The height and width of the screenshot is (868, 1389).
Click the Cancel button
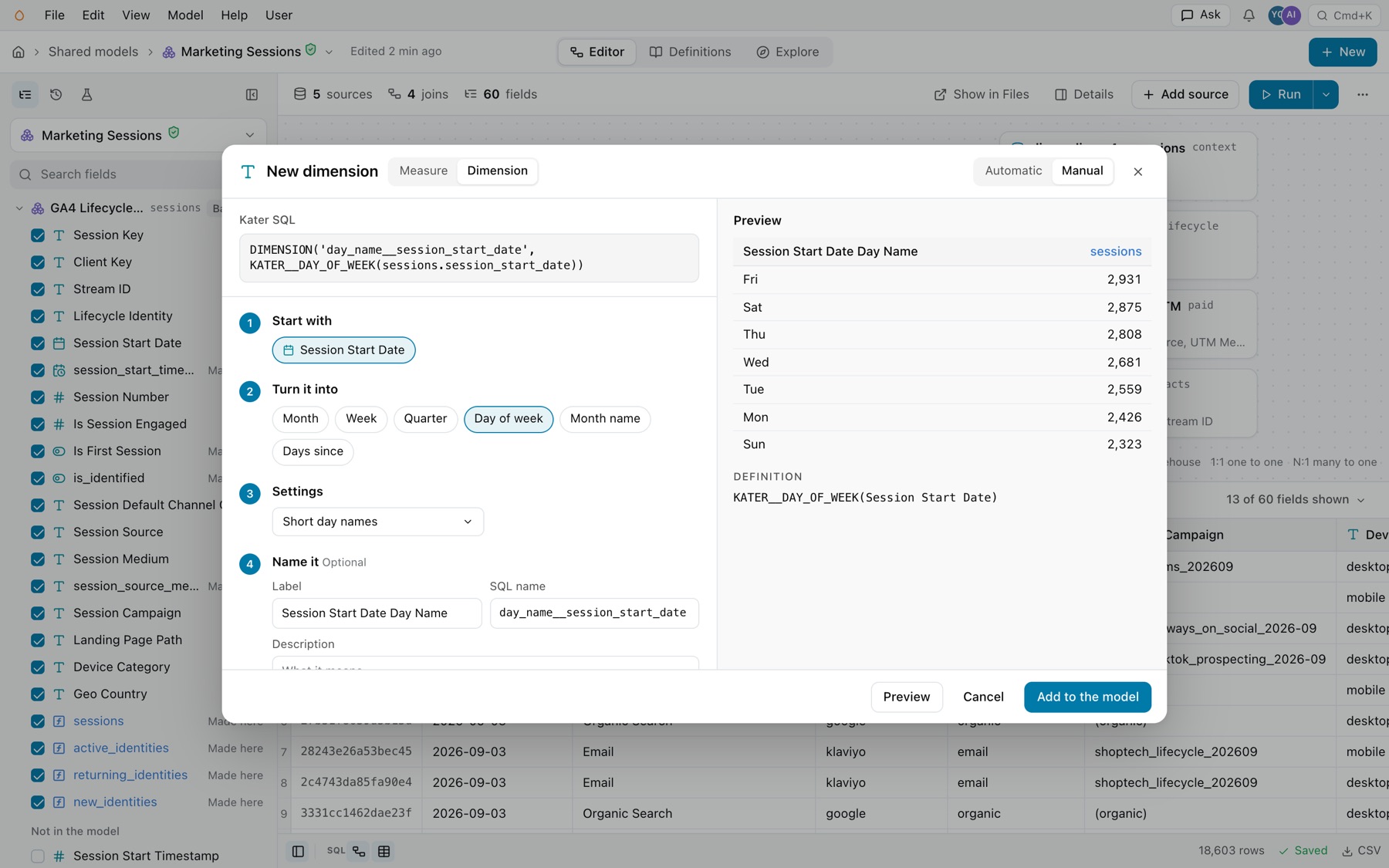click(x=983, y=697)
